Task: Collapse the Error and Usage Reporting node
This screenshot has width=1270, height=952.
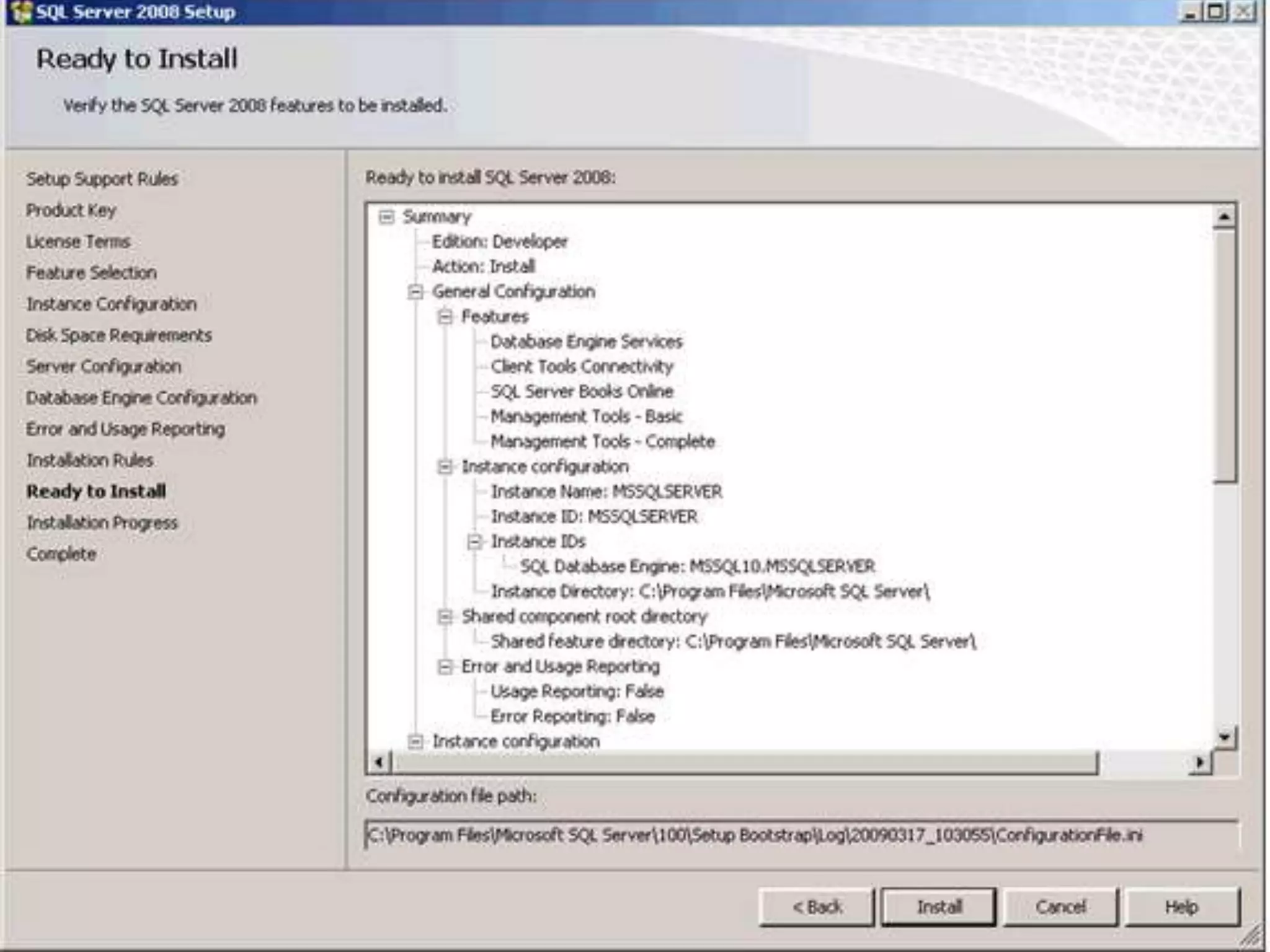Action: tap(445, 667)
